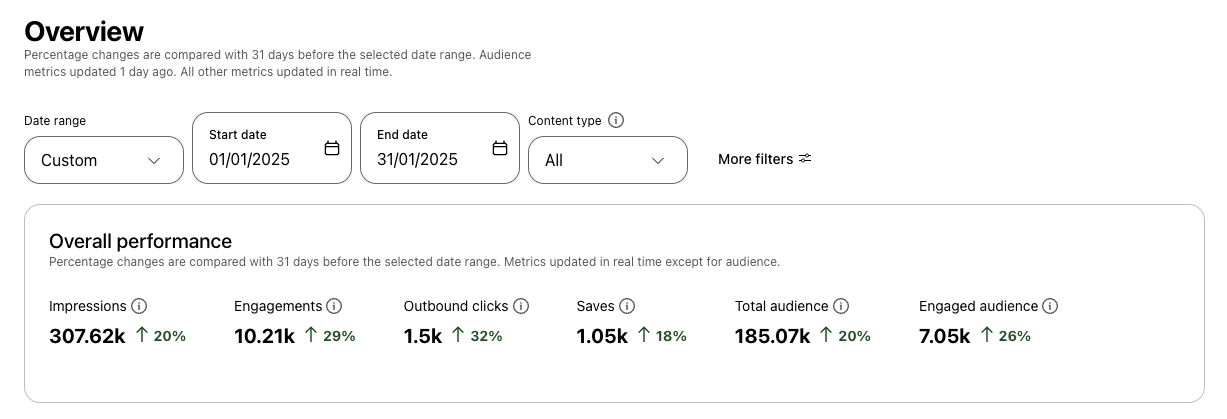Show info icon next to Outbound clicks
Viewport: 1227px width, 419px height.
521,306
